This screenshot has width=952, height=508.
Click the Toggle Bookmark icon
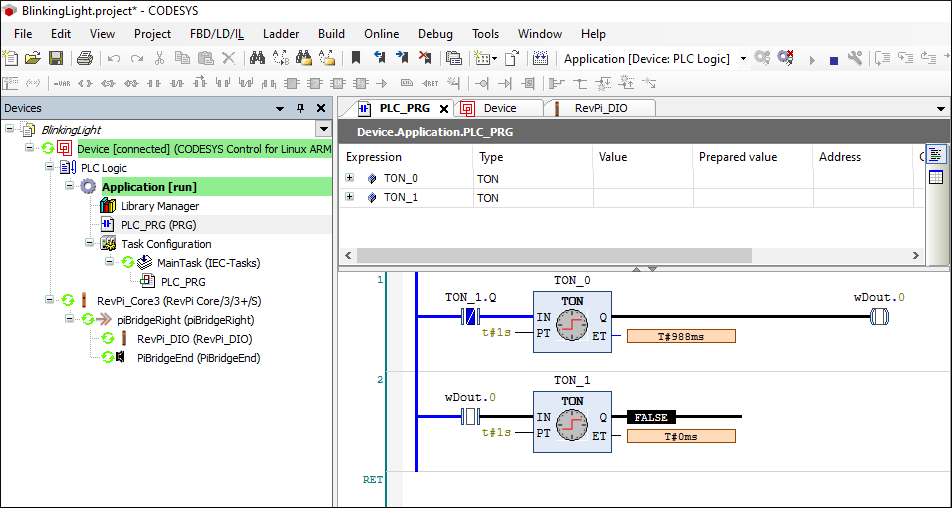pos(356,58)
